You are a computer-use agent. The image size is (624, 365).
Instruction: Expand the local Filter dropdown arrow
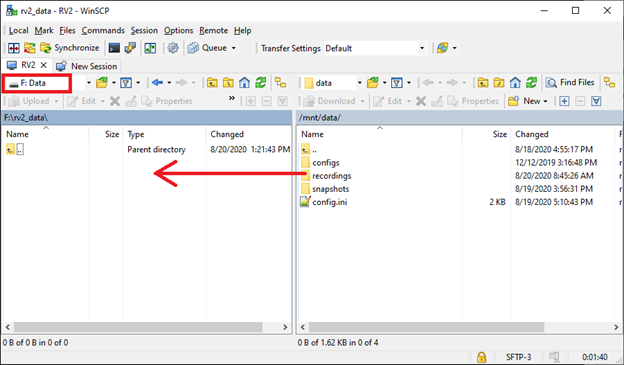coord(138,83)
